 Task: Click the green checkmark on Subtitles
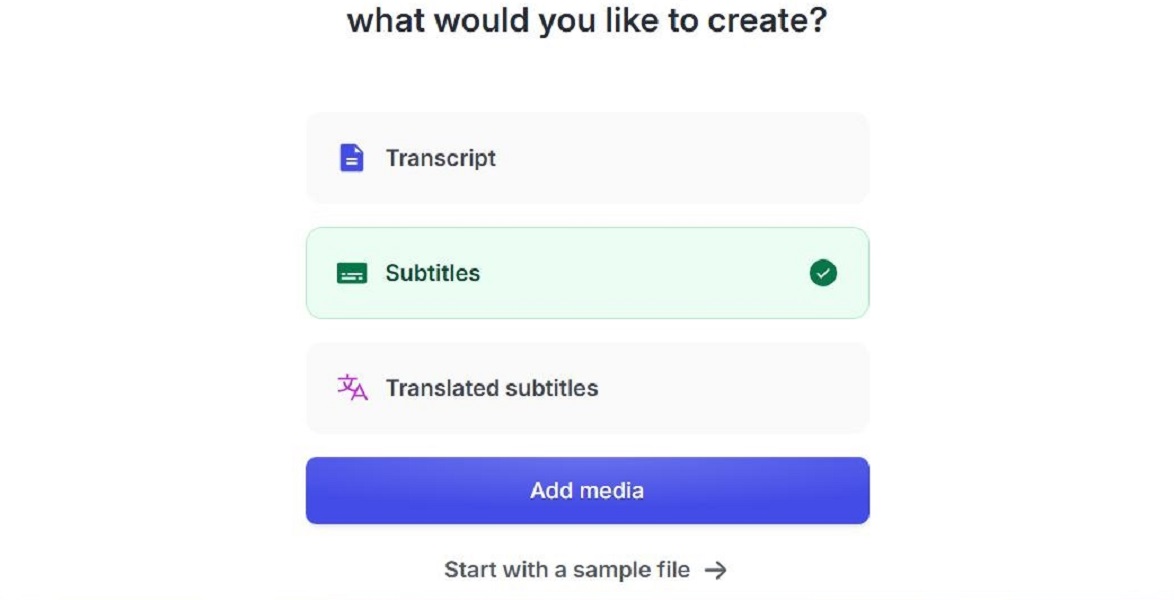(823, 273)
